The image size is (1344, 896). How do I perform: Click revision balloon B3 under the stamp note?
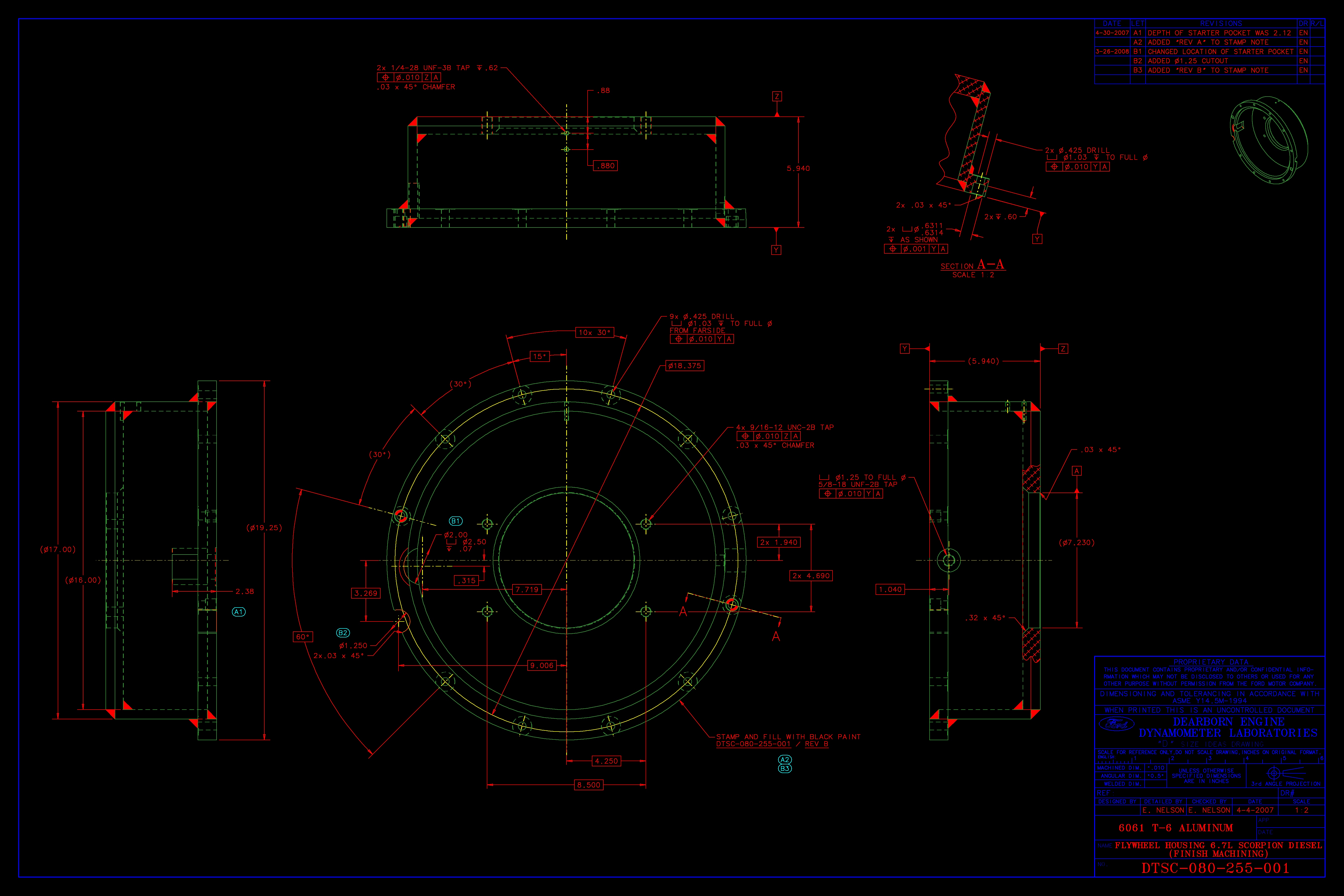point(785,769)
